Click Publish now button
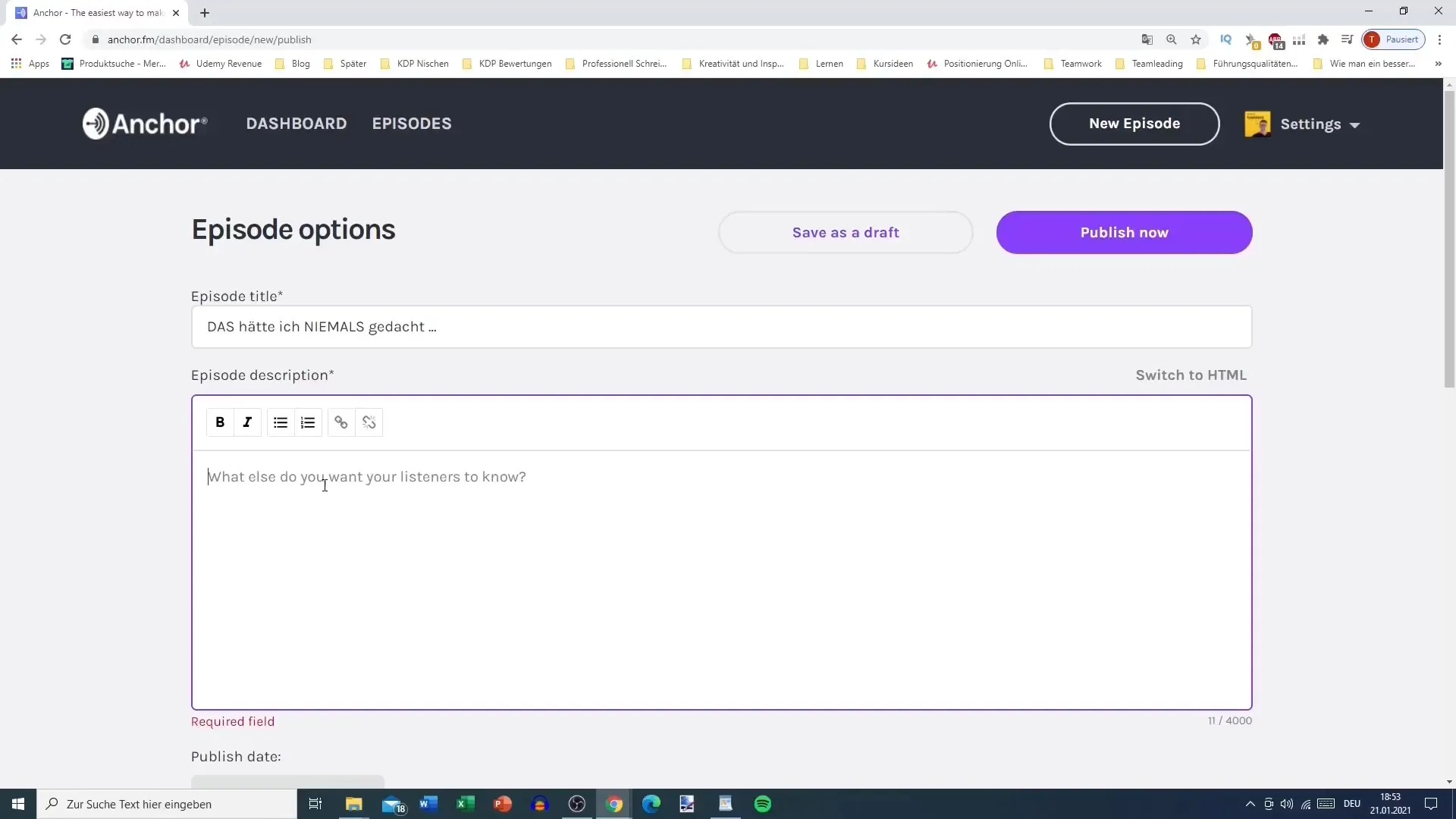Viewport: 1456px width, 819px height. (x=1124, y=232)
